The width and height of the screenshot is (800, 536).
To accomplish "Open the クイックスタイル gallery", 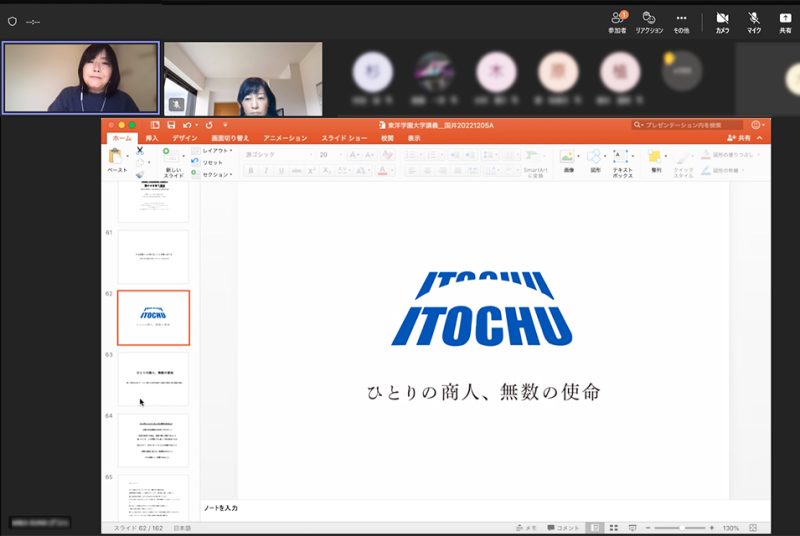I will pyautogui.click(x=683, y=164).
